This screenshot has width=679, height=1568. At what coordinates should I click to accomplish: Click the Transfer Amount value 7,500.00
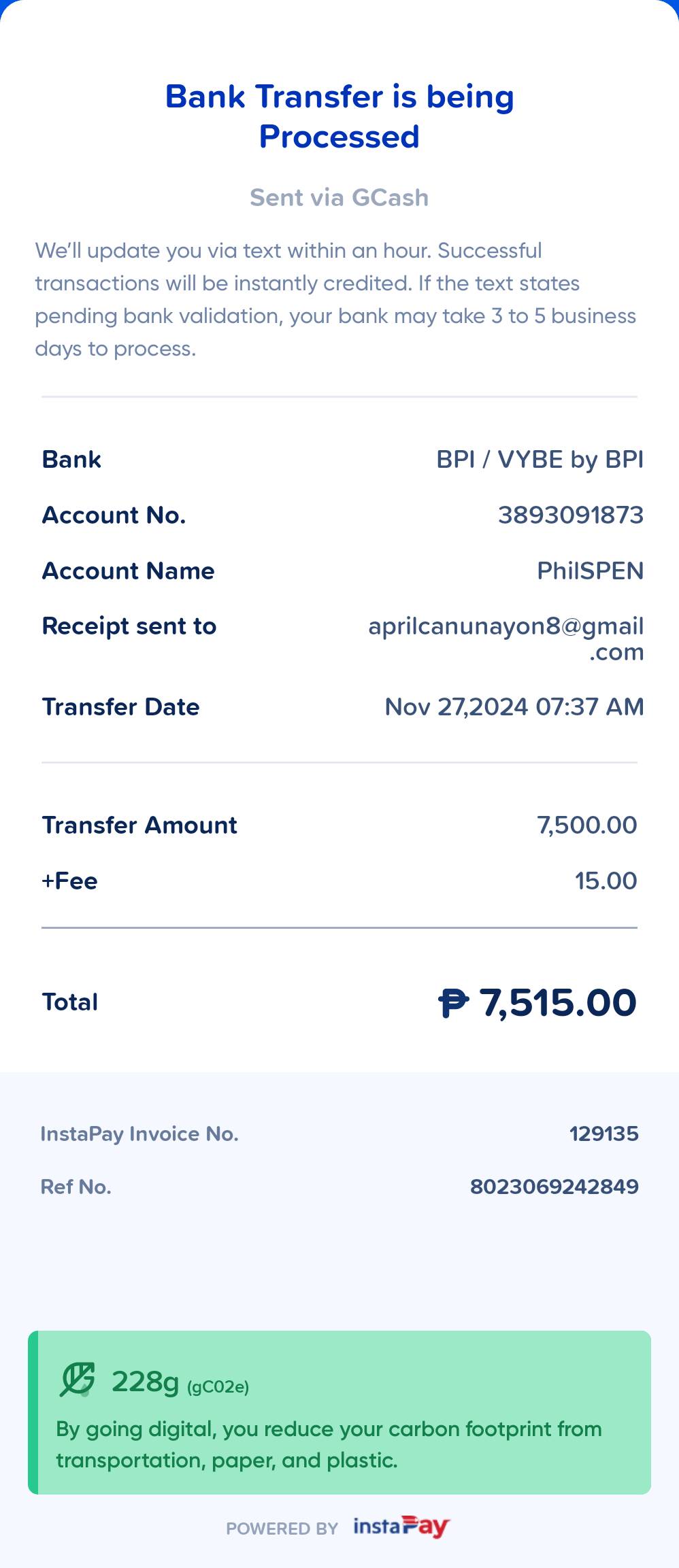(x=587, y=825)
